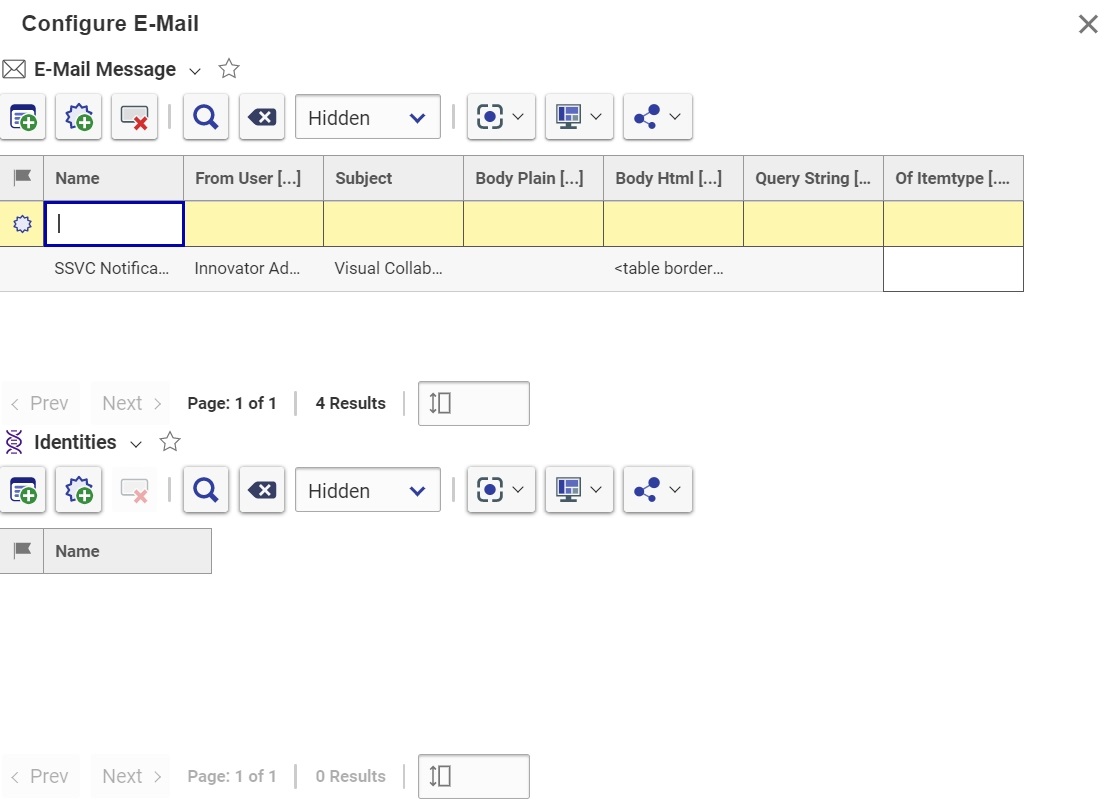Open focus target dropdown in E-Mail Message toolbar
Viewport: 1112px width, 800px height.
501,117
